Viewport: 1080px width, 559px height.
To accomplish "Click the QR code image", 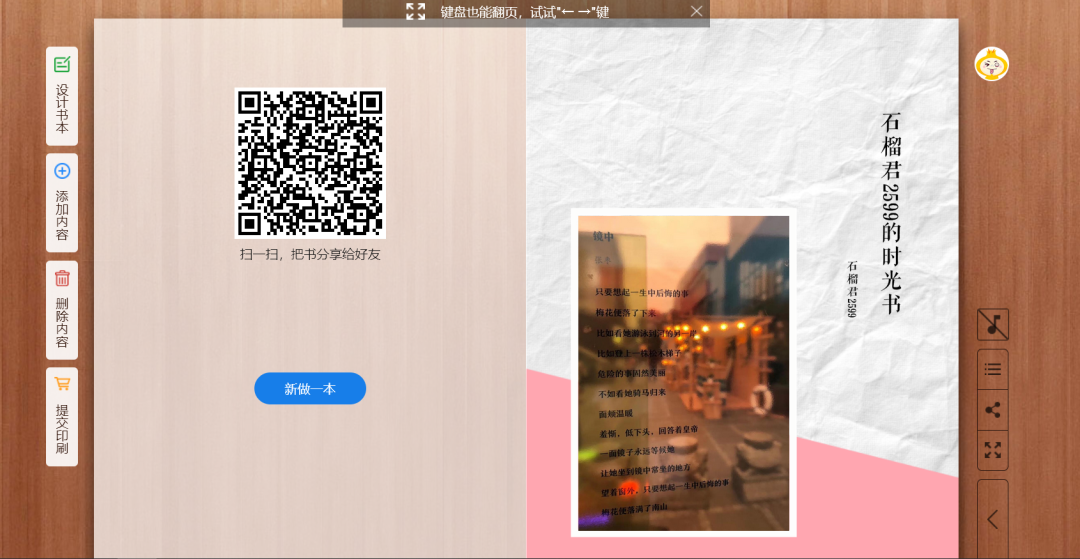I will pos(310,163).
